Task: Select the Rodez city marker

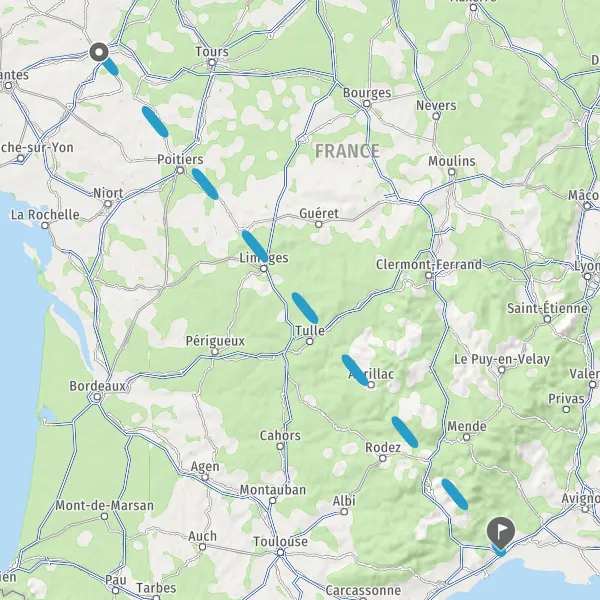Action: 383,458
